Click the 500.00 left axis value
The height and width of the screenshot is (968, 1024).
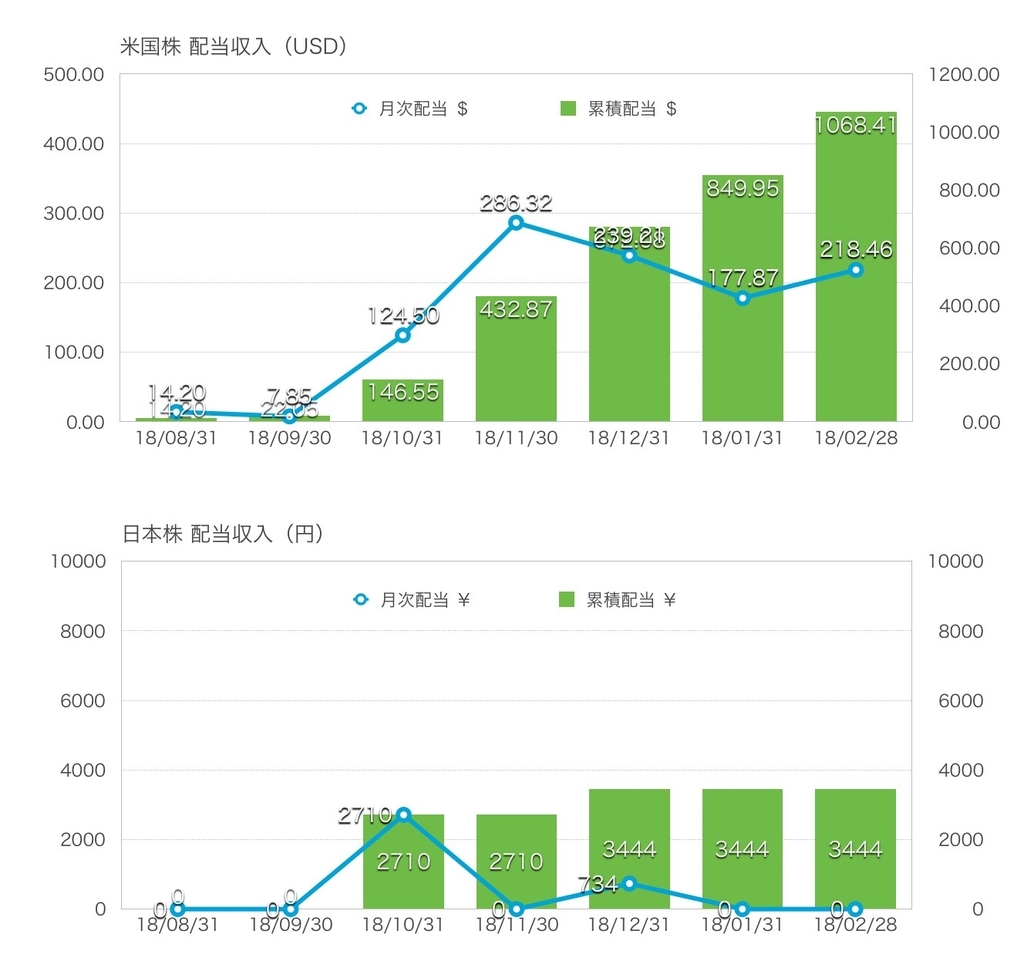click(x=74, y=74)
